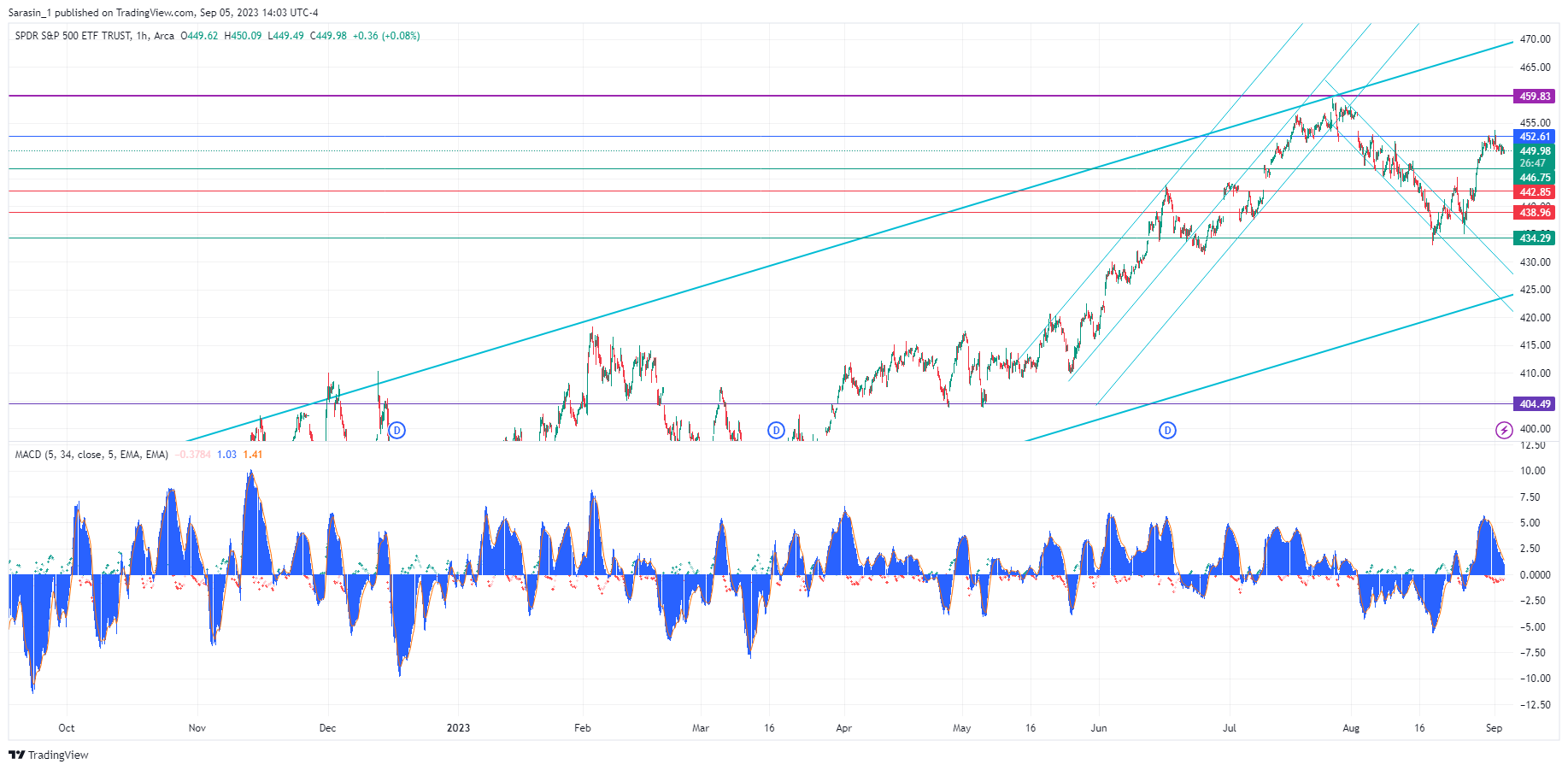Screen dimensions: 1568x770
Task: Click 470.00 on the price axis
Action: click(1535, 39)
